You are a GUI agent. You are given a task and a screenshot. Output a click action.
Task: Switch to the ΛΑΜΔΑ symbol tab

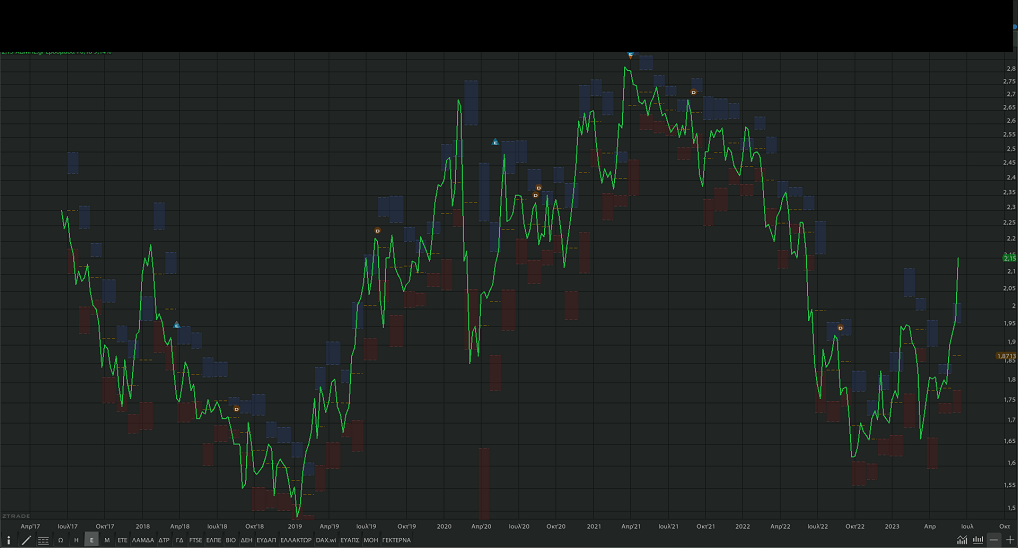(143, 540)
